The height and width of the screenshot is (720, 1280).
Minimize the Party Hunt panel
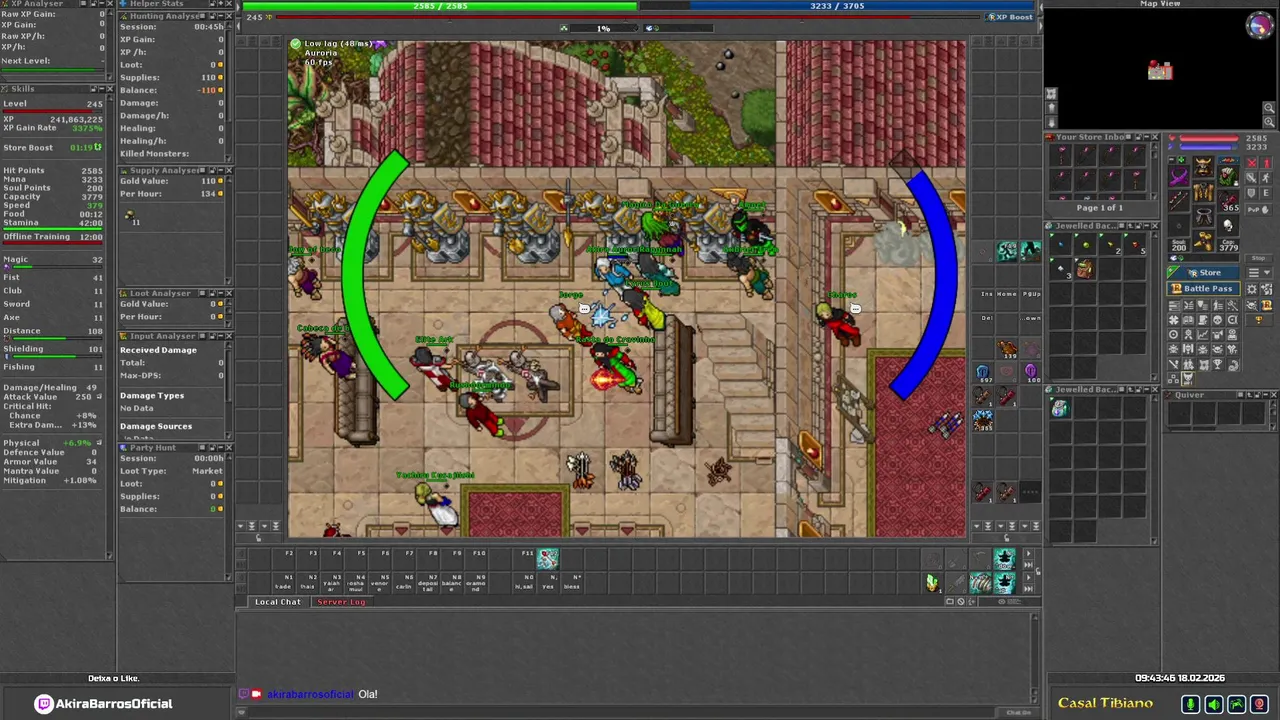point(220,447)
